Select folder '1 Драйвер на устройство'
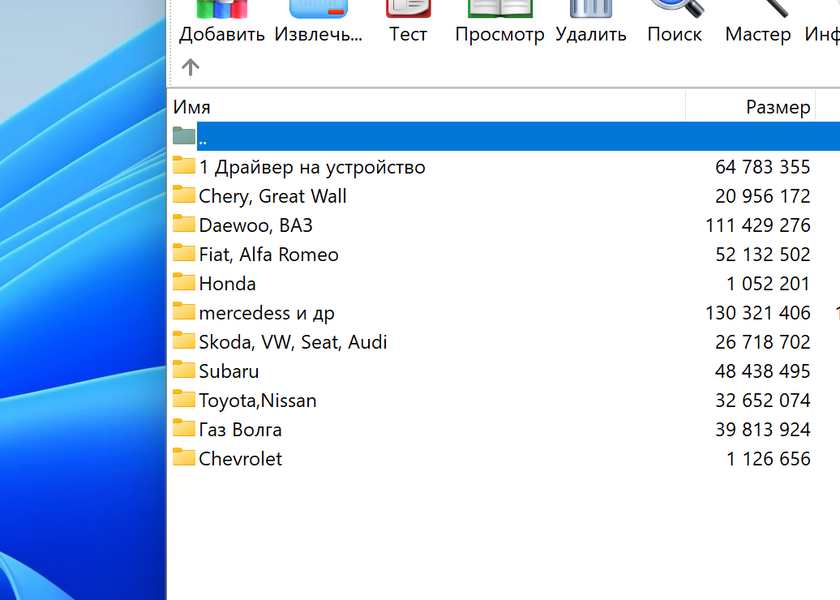The image size is (840, 600). click(x=312, y=167)
